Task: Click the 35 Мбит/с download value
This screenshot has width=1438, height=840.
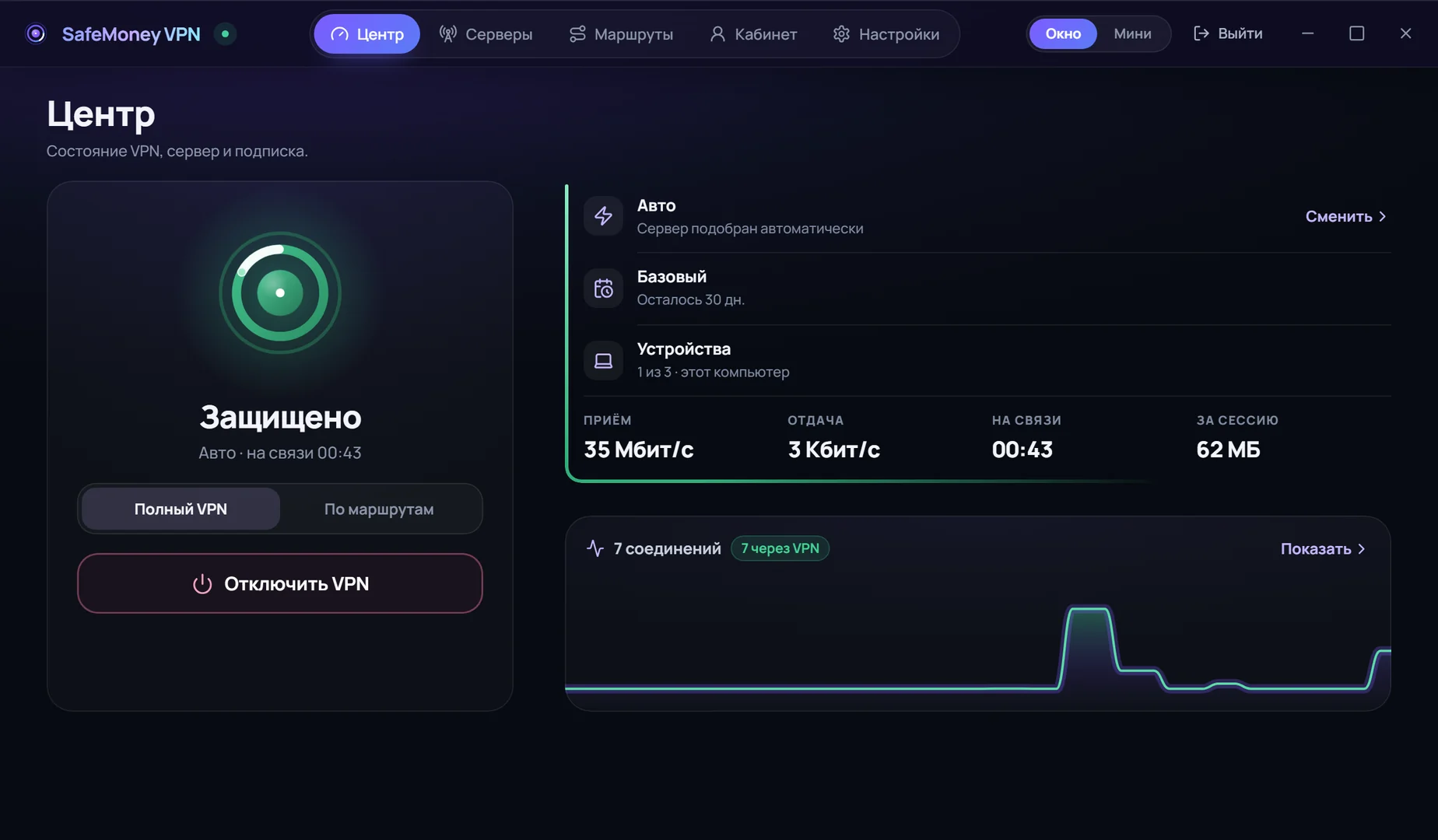Action: point(639,450)
